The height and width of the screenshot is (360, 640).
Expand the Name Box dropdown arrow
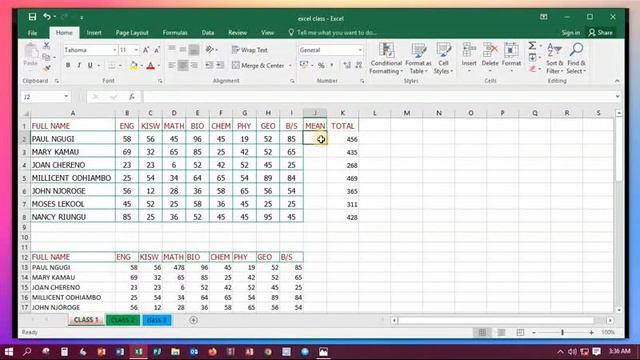point(66,96)
